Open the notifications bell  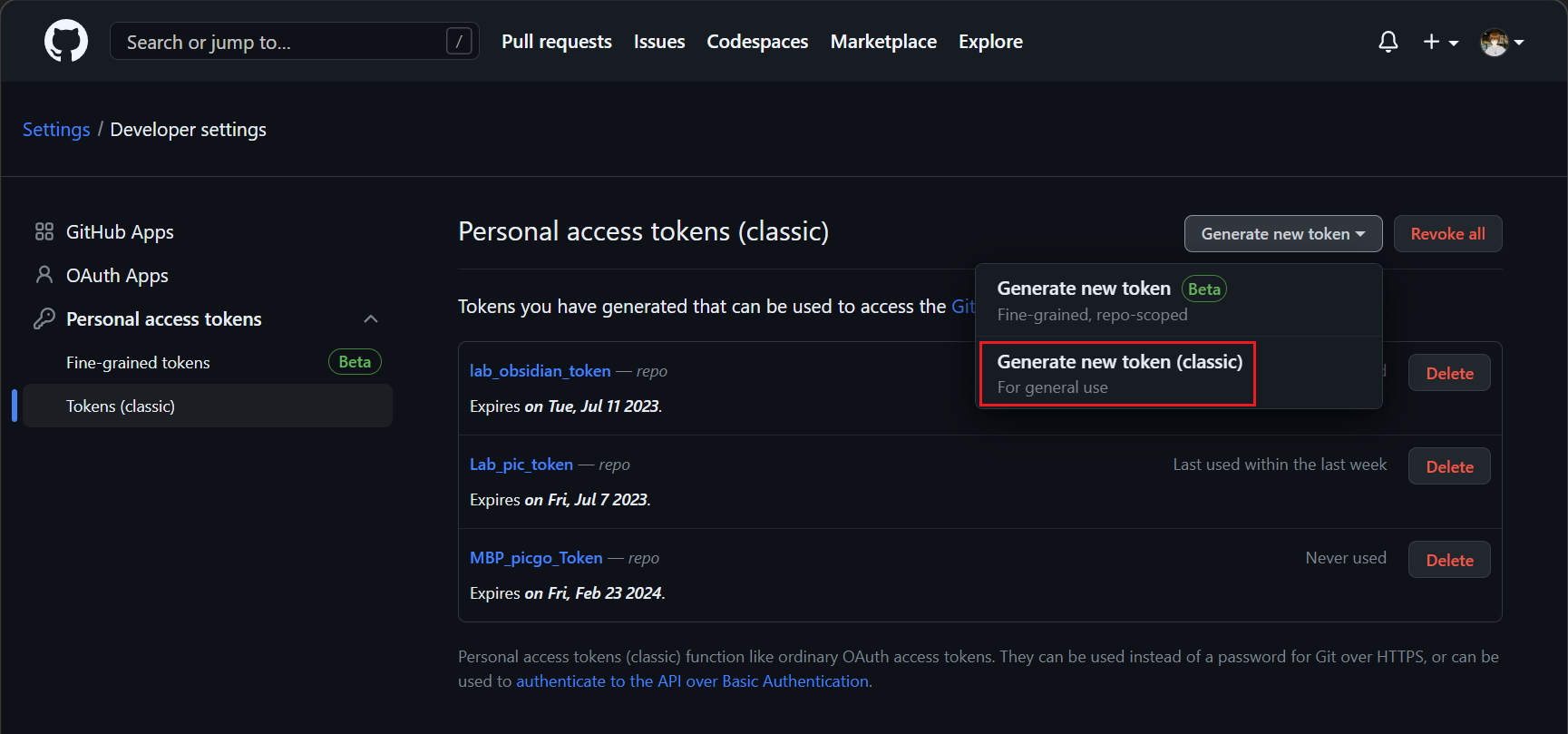click(1388, 42)
